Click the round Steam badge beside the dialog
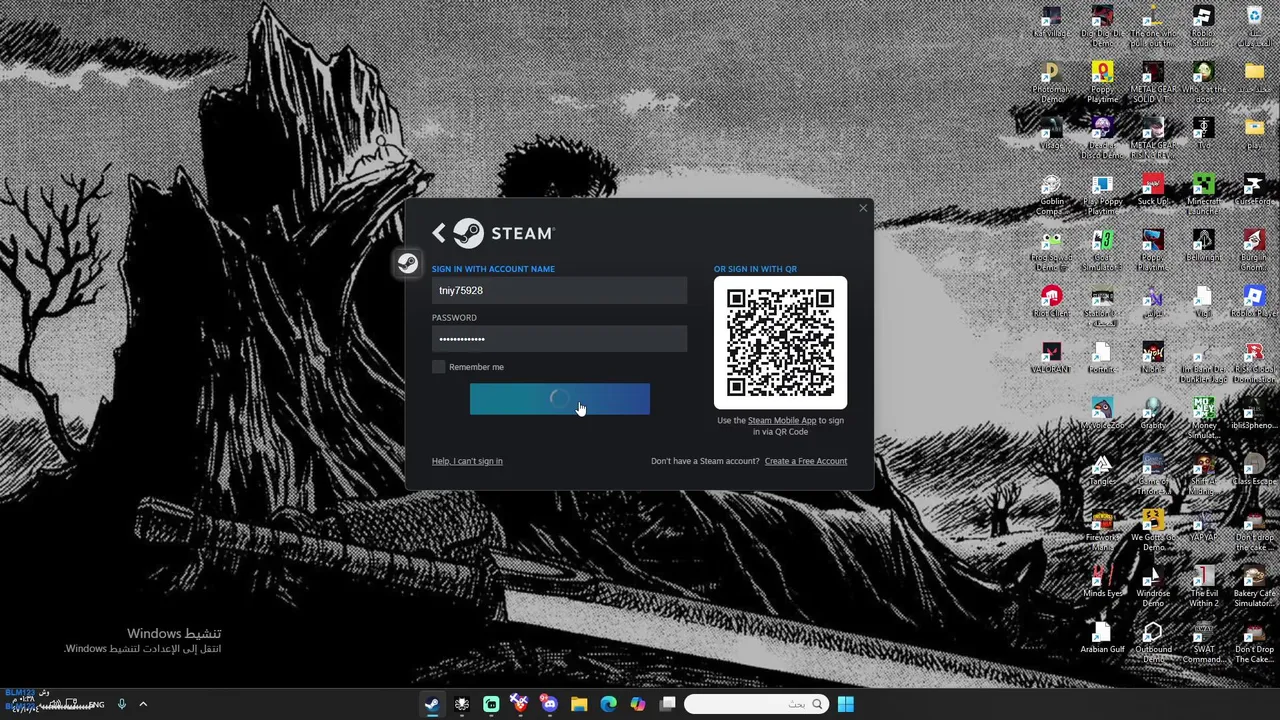 pyautogui.click(x=408, y=264)
